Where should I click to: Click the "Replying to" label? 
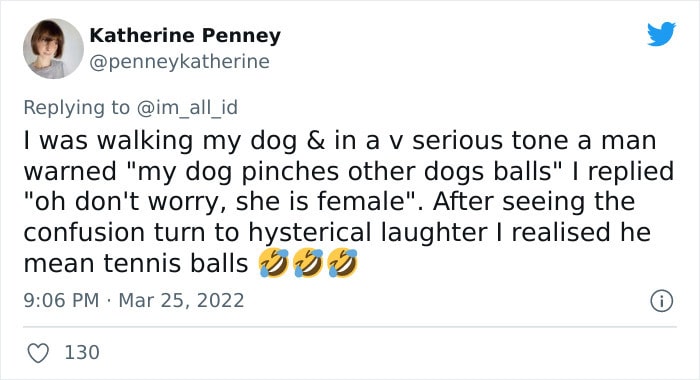(x=76, y=108)
